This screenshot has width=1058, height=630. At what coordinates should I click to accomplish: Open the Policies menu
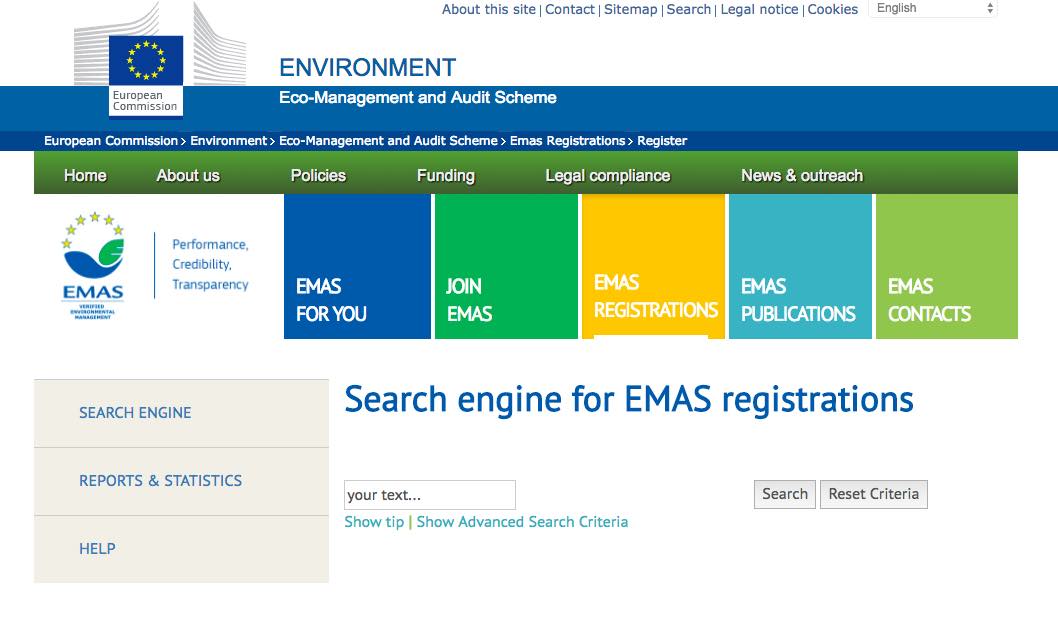pyautogui.click(x=318, y=175)
